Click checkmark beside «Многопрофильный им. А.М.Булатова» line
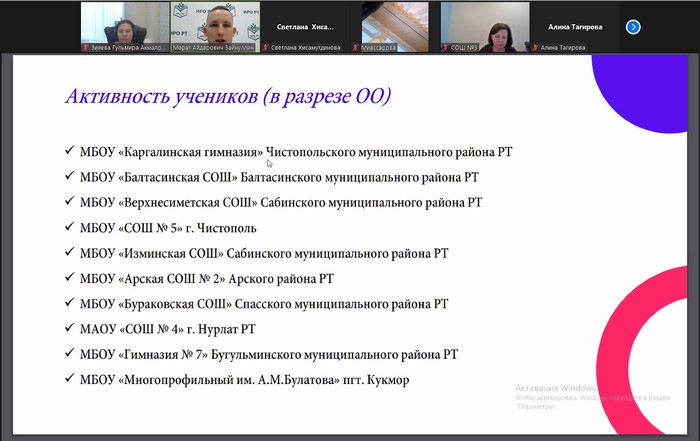The image size is (700, 441). (69, 378)
